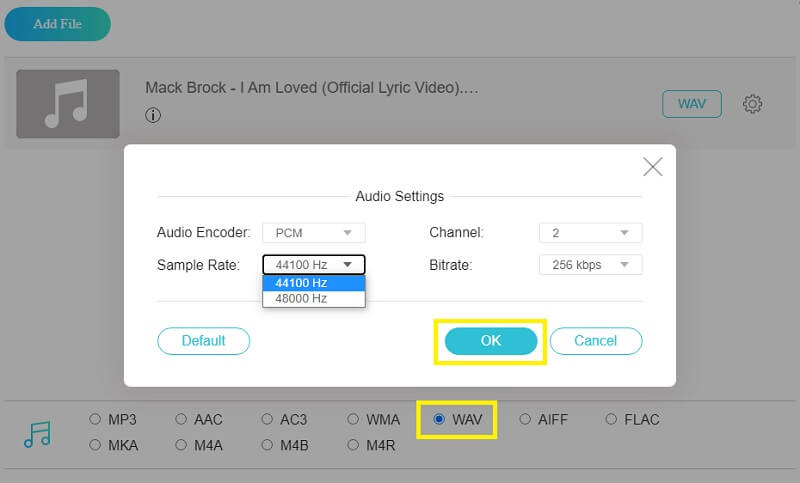
Task: Open the Channel dropdown
Action: pyautogui.click(x=590, y=233)
